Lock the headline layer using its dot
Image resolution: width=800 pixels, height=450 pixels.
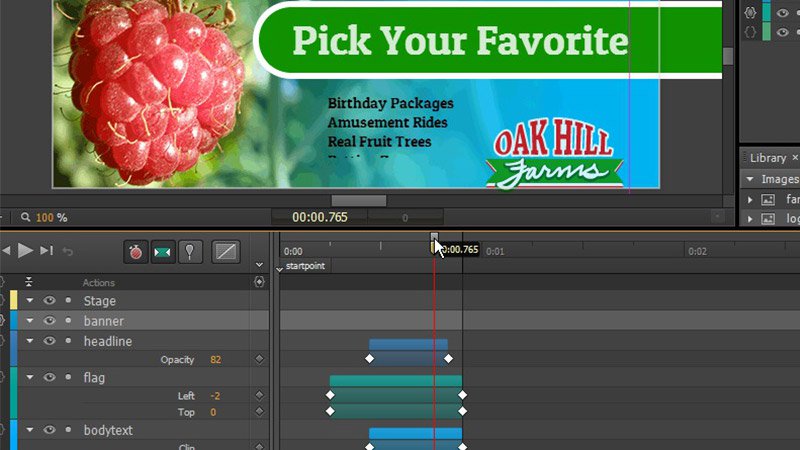(x=68, y=340)
